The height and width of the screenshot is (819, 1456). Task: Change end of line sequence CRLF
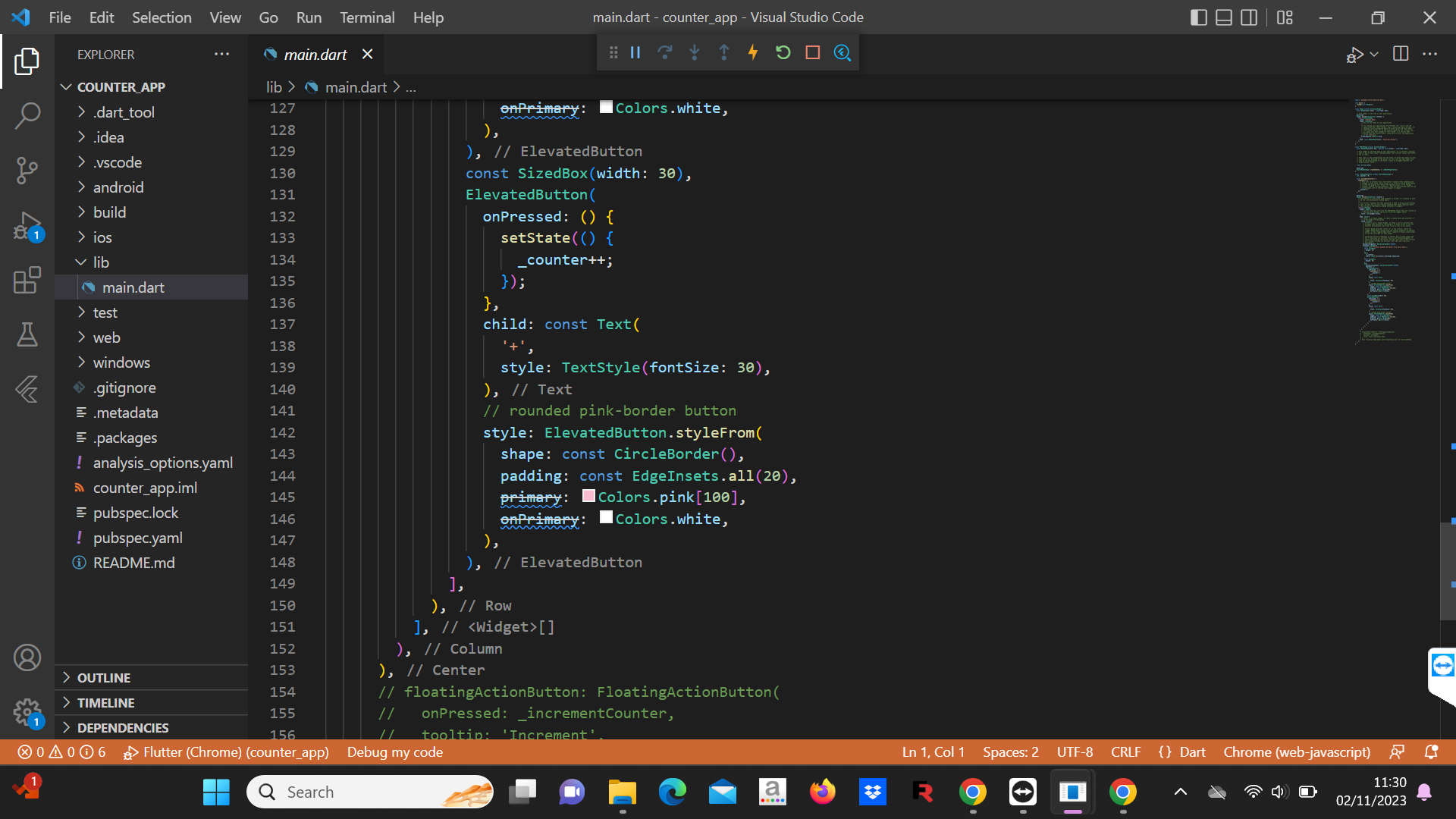[x=1125, y=752]
